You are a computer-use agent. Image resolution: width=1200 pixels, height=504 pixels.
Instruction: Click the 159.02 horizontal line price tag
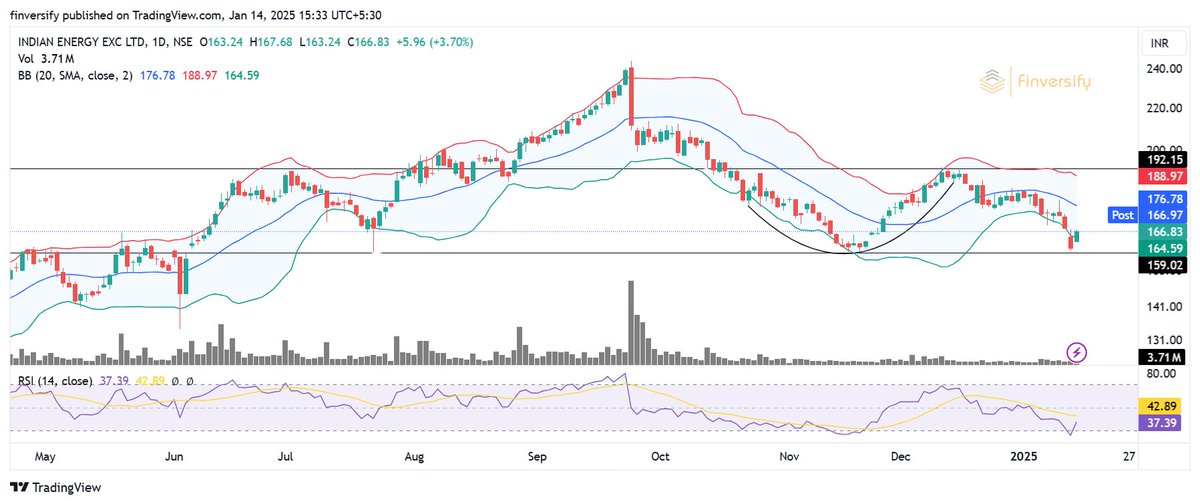pos(1161,265)
